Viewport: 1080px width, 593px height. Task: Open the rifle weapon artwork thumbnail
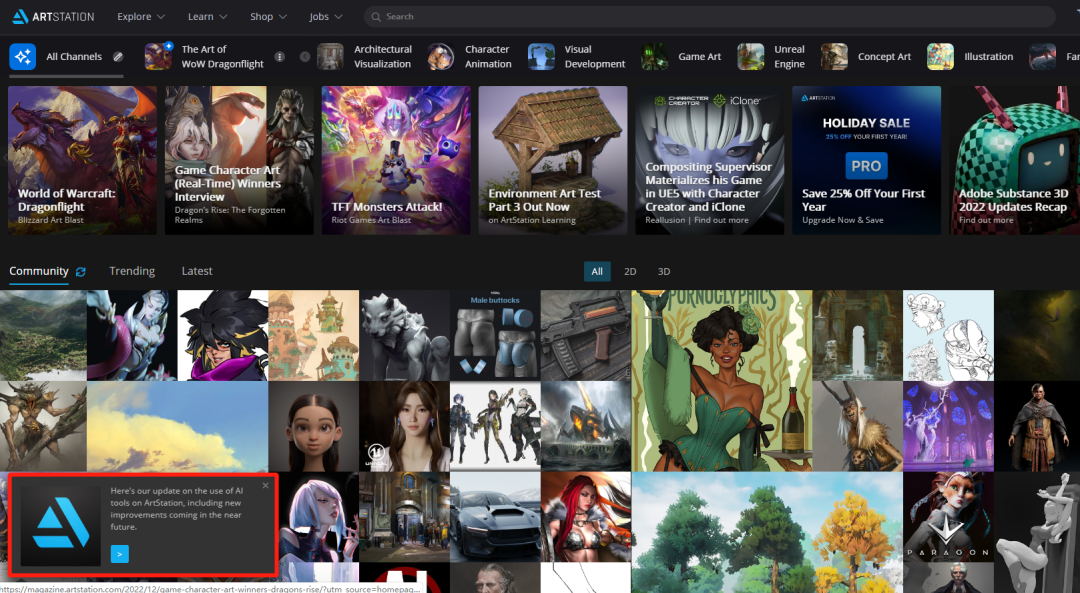pos(586,335)
